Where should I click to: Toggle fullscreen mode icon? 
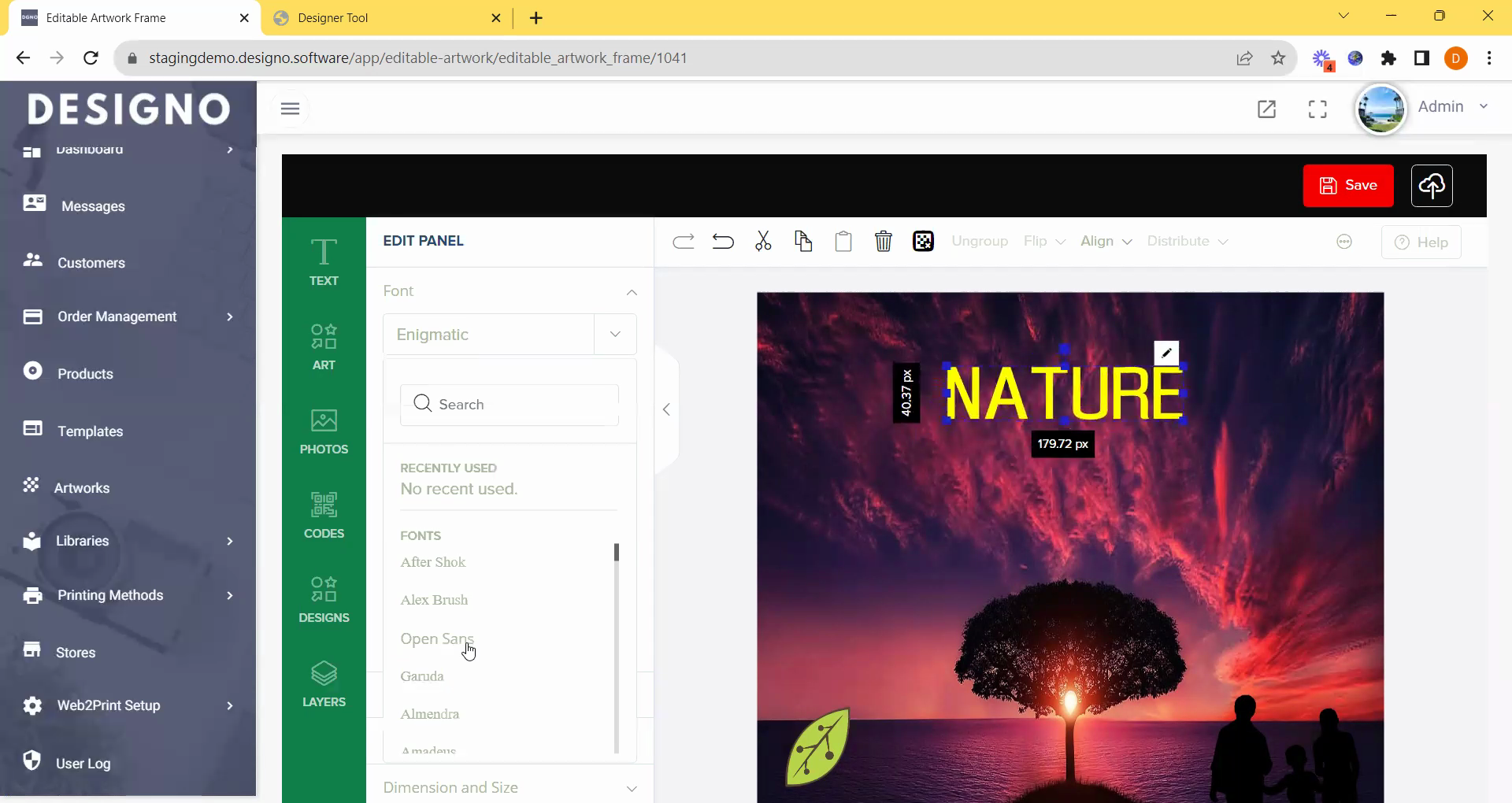click(1317, 109)
